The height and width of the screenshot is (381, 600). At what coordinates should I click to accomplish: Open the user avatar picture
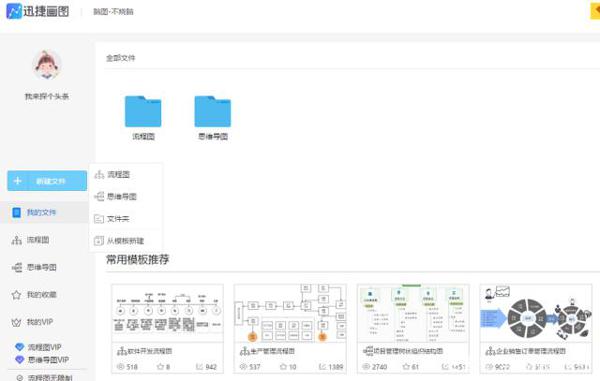coord(47,65)
